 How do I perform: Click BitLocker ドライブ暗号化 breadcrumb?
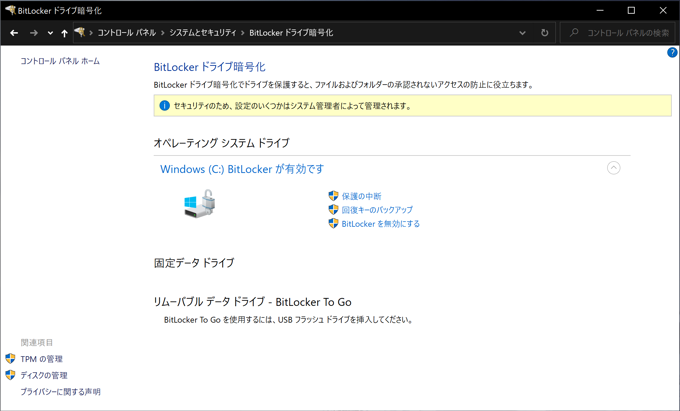coord(291,33)
